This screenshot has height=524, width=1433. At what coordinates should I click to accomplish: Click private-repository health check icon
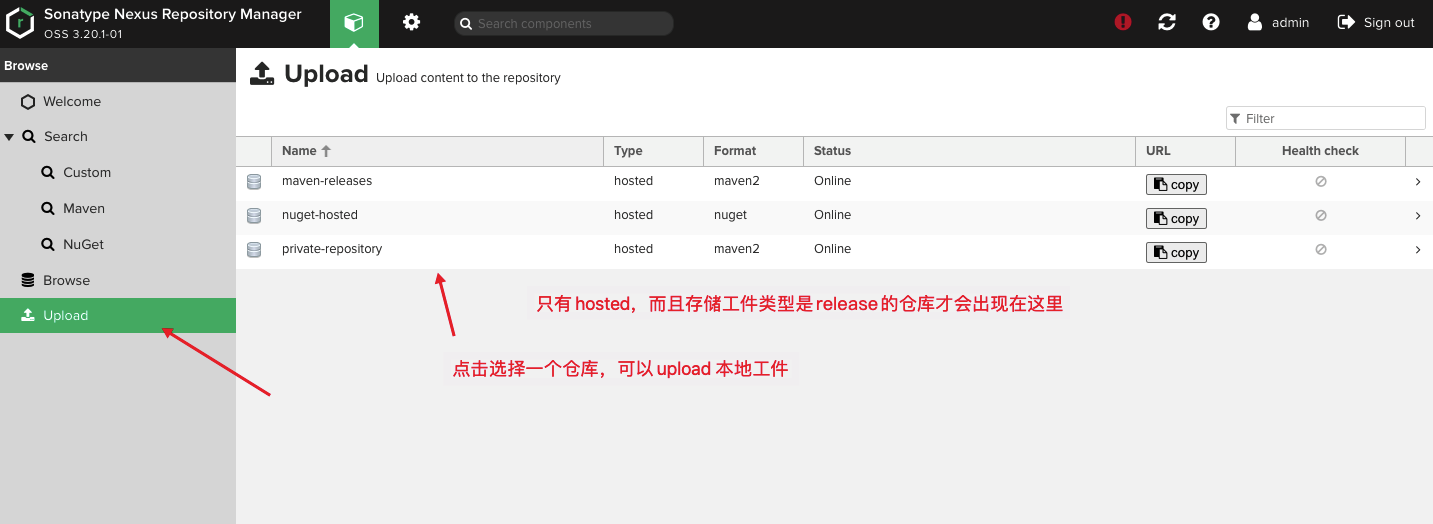pos(1321,249)
